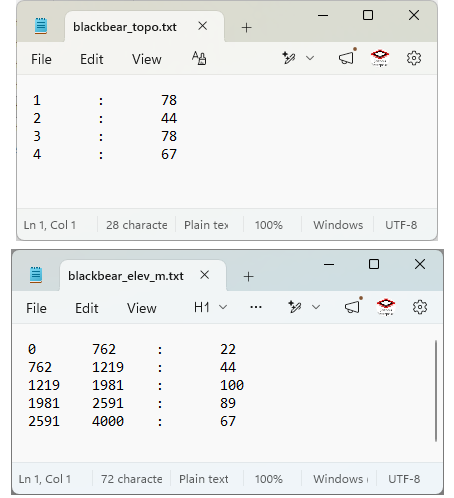This screenshot has width=454, height=498.
Task: Click value 67 in topo row 4
Action: (x=169, y=154)
